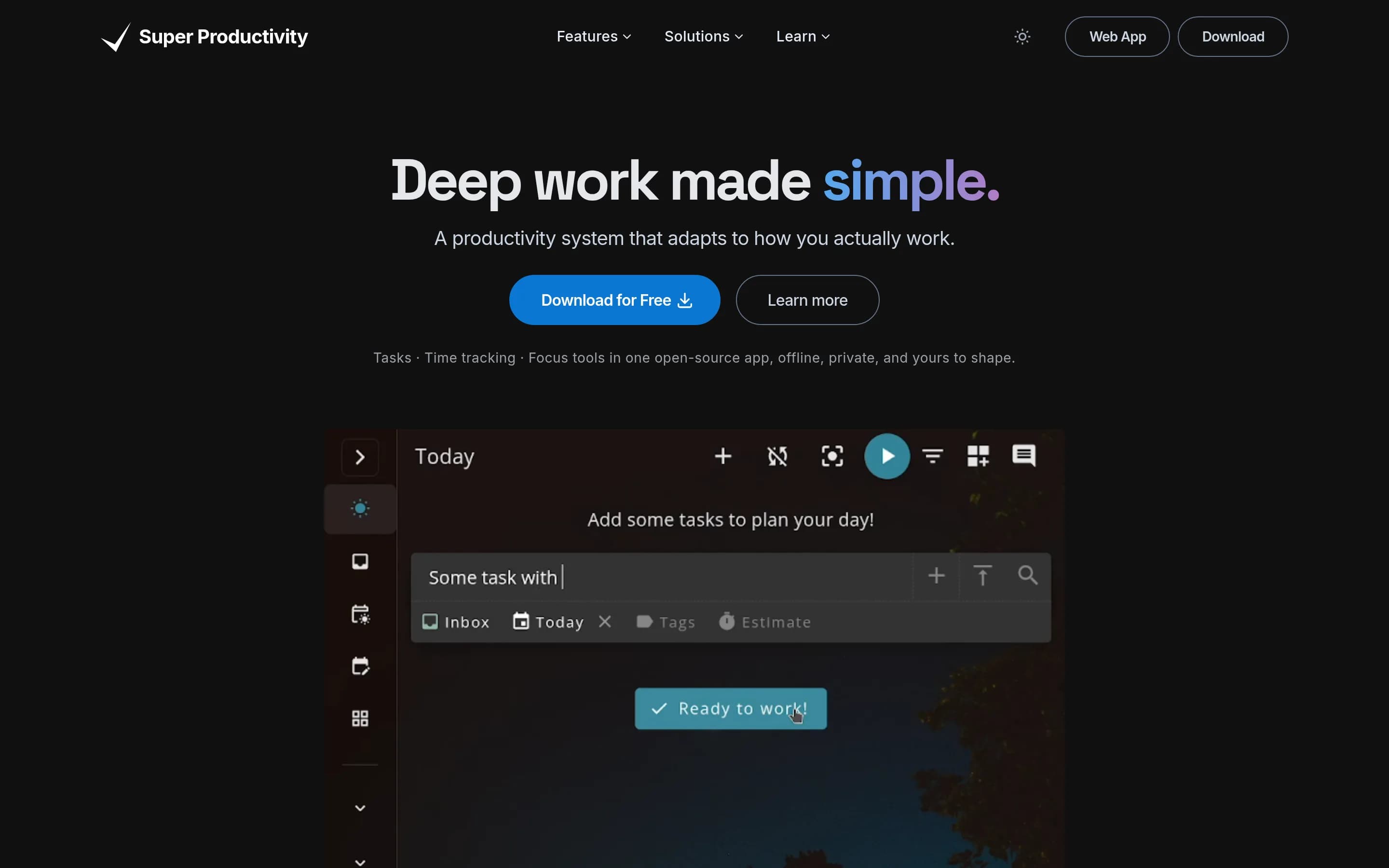Click the Learn more button
The height and width of the screenshot is (868, 1389).
click(807, 300)
